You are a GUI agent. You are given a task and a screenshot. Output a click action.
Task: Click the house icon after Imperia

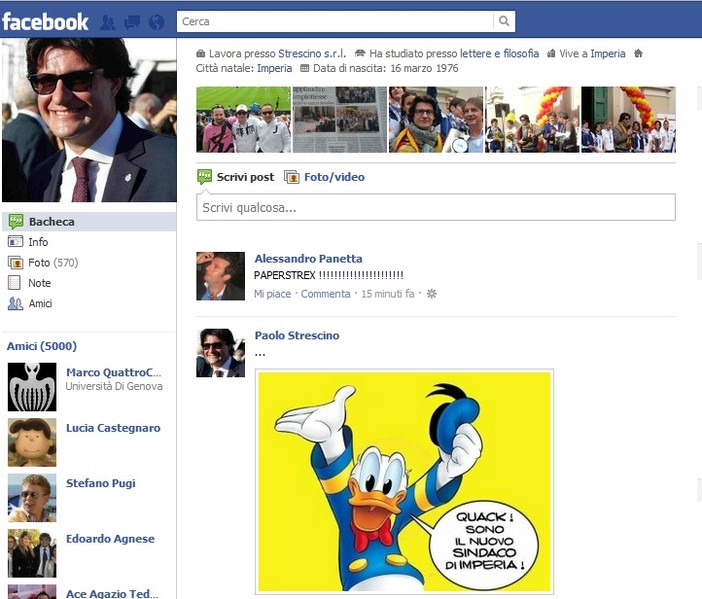point(638,53)
